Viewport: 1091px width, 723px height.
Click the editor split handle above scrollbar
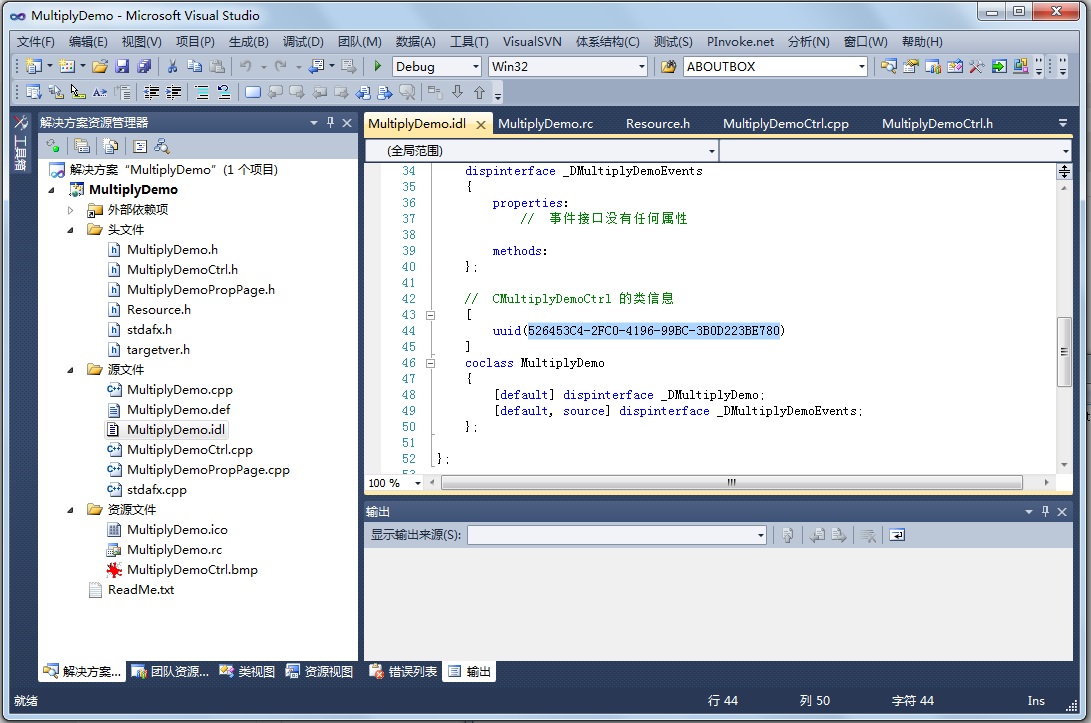pyautogui.click(x=1064, y=171)
